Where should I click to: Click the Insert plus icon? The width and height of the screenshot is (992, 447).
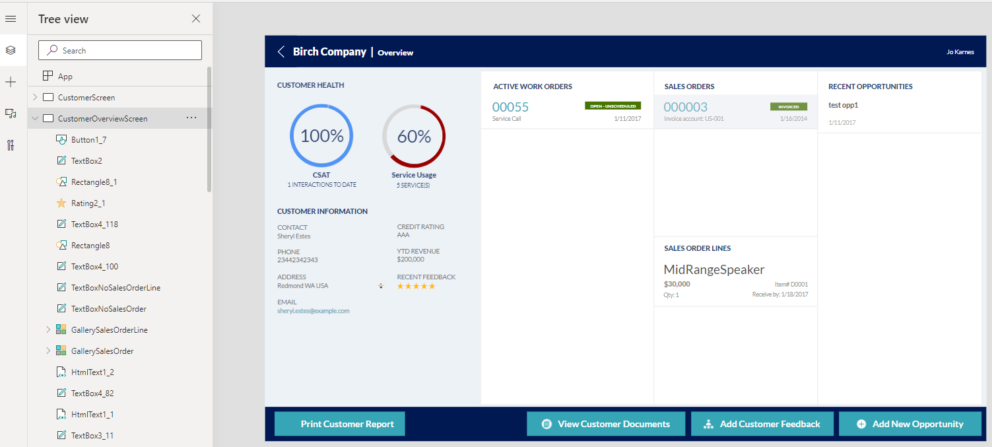(11, 82)
